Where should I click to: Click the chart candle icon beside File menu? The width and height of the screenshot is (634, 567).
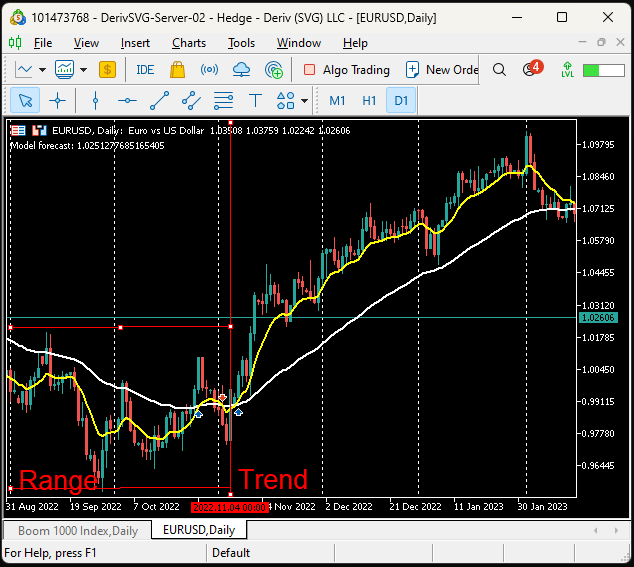(x=15, y=42)
